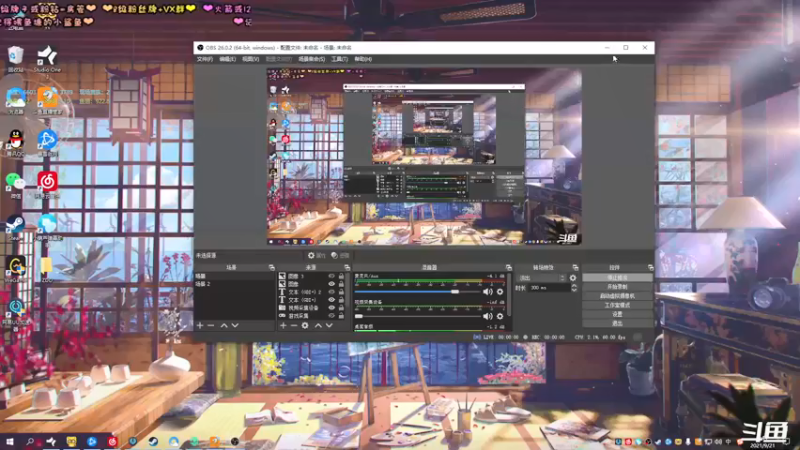
Task: Click the Windows Start button
Action: [x=10, y=441]
